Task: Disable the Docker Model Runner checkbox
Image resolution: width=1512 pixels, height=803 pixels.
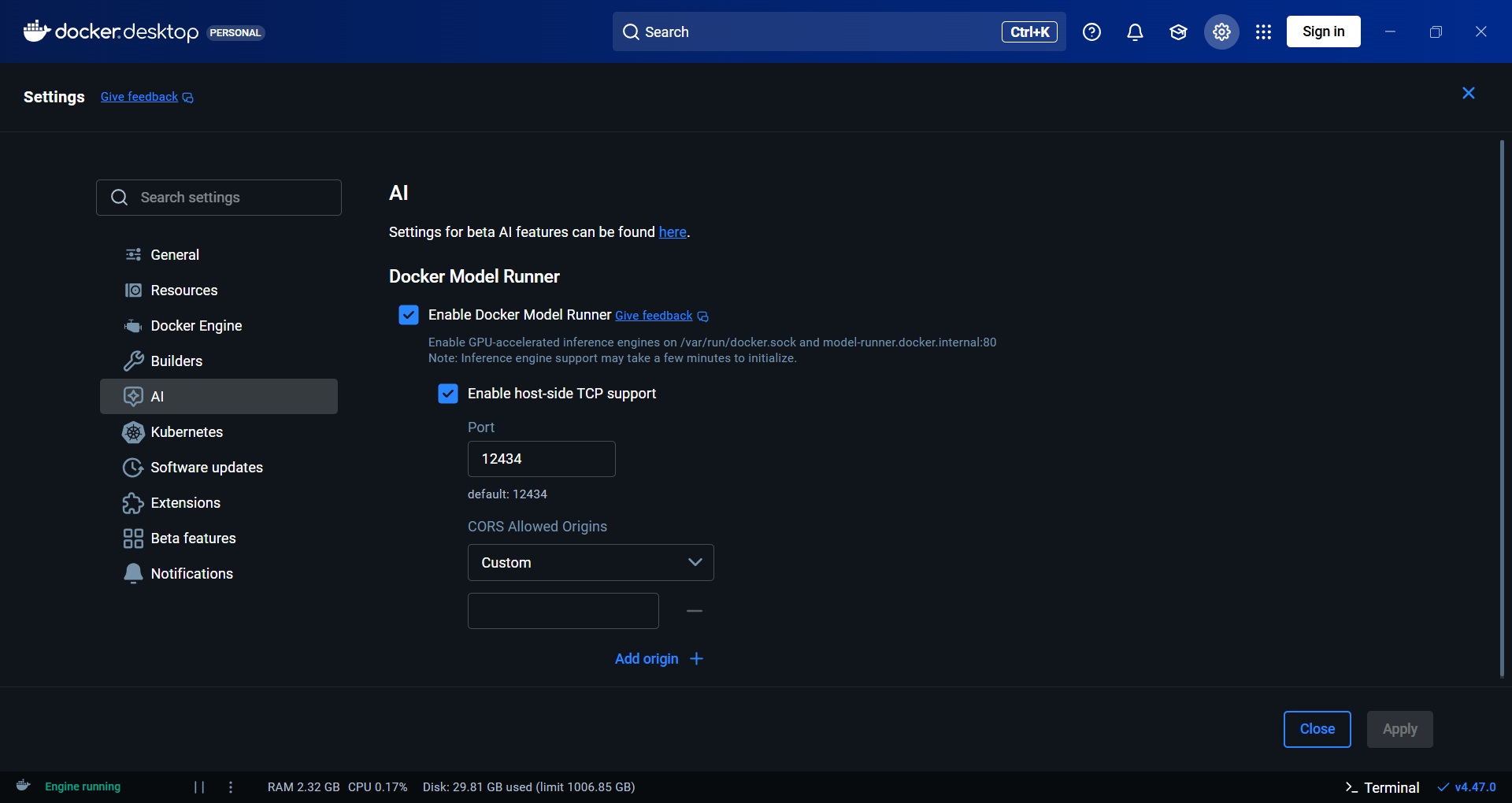Action: tap(409, 315)
